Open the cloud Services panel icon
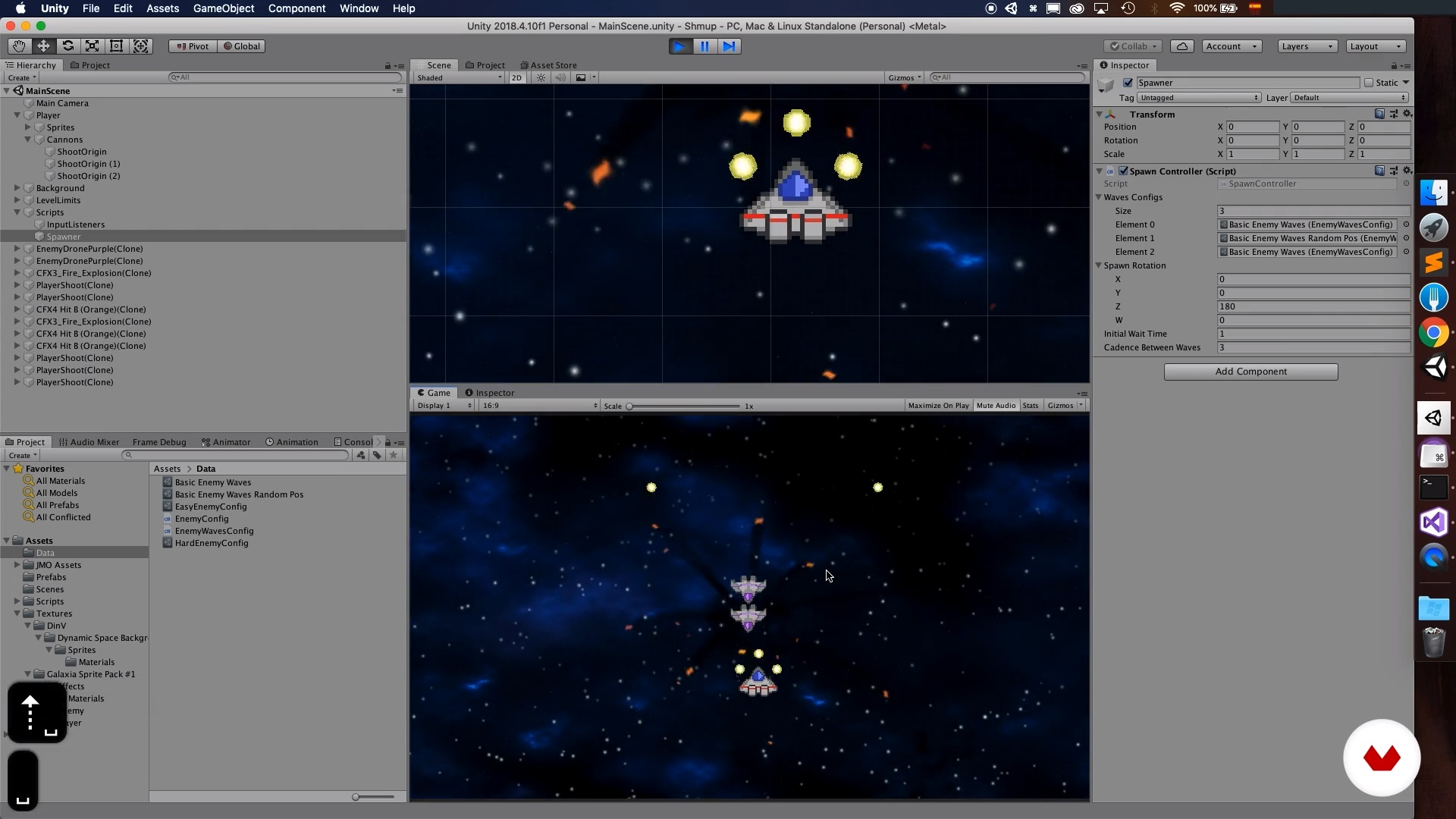This screenshot has height=819, width=1456. (x=1181, y=46)
